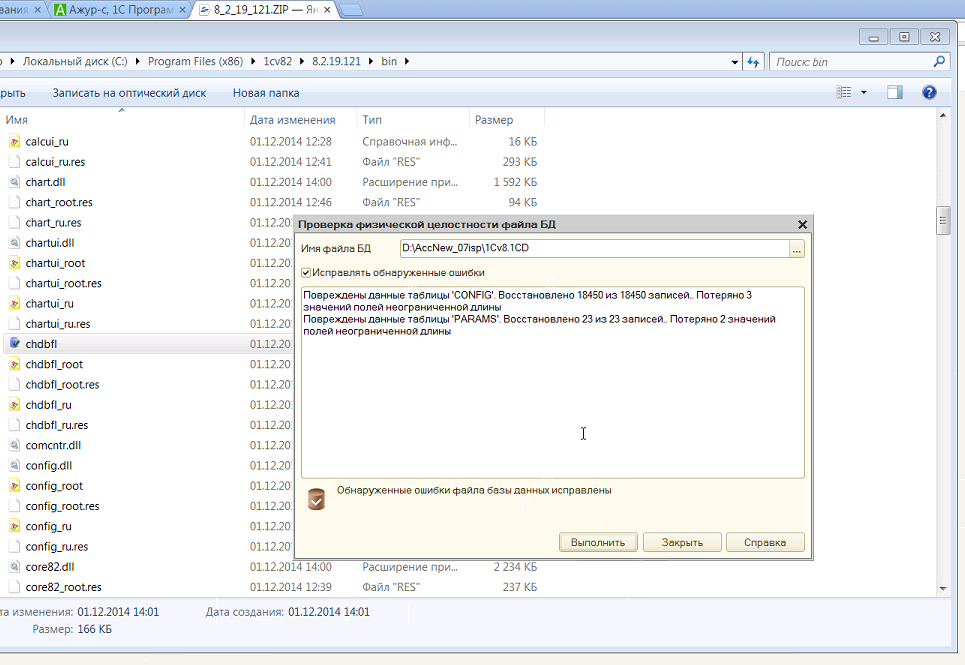Click the "Справка" button in dialog
Screen dimensions: 965x665
pyautogui.click(x=765, y=542)
